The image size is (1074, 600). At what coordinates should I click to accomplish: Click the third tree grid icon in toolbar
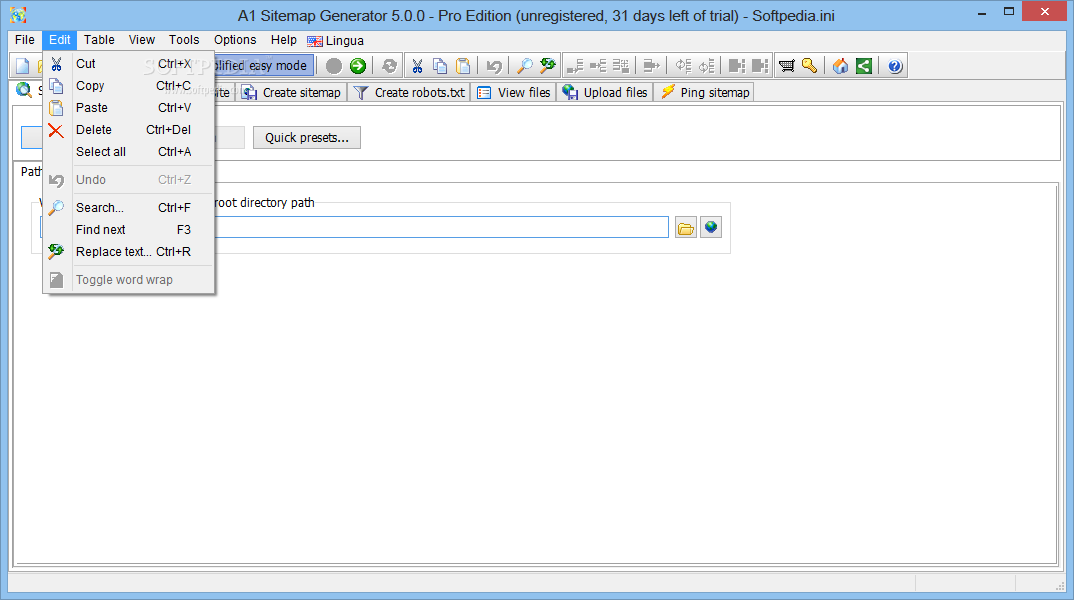pos(621,66)
